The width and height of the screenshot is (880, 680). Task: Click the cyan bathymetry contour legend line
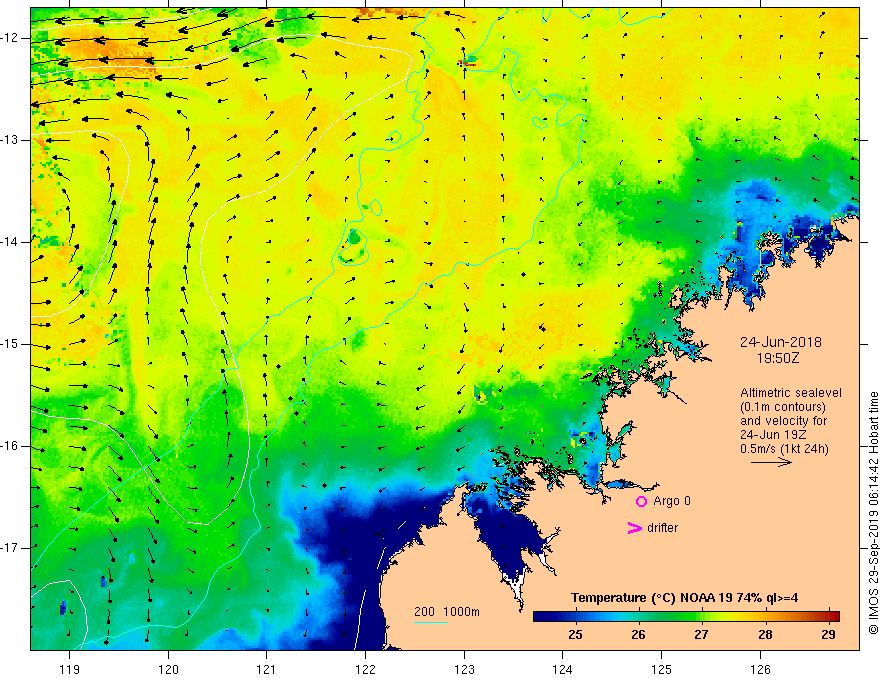coord(431,622)
